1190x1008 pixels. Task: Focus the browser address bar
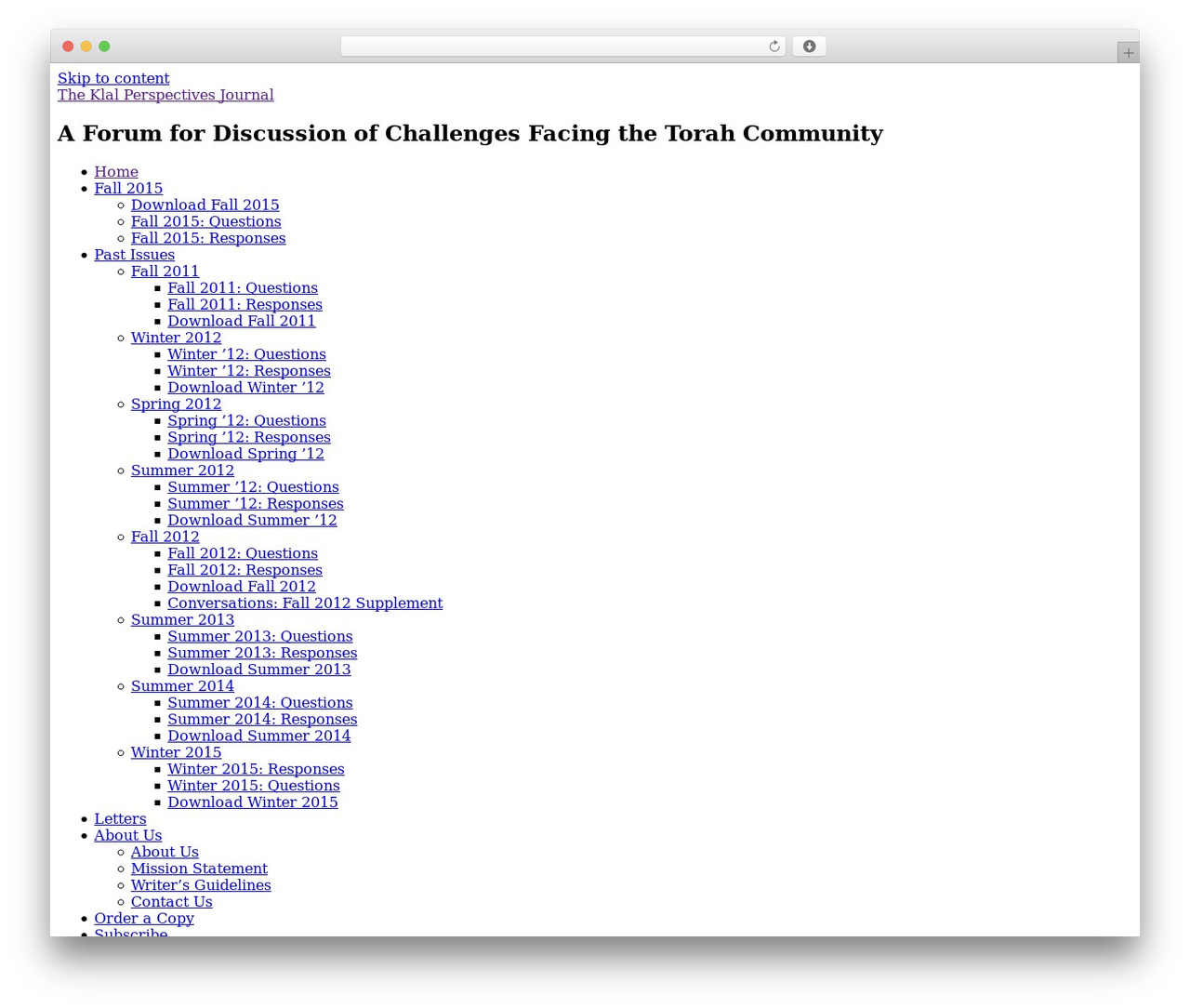tap(562, 46)
